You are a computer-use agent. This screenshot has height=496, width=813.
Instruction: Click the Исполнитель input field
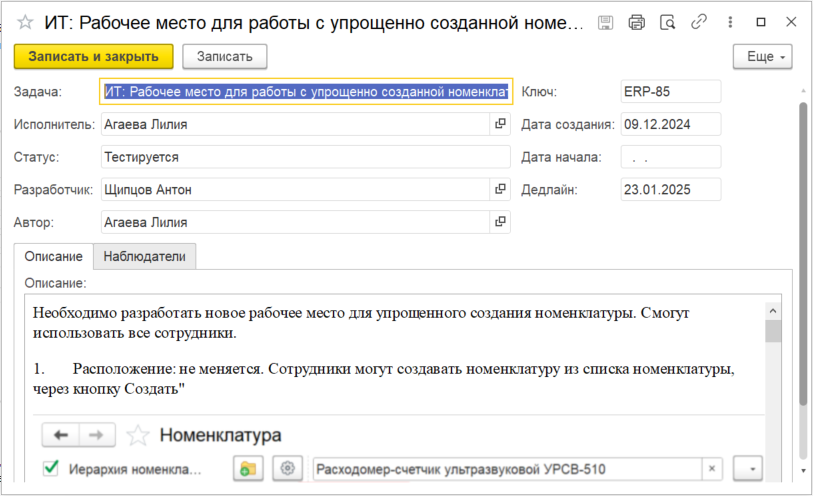tap(296, 124)
